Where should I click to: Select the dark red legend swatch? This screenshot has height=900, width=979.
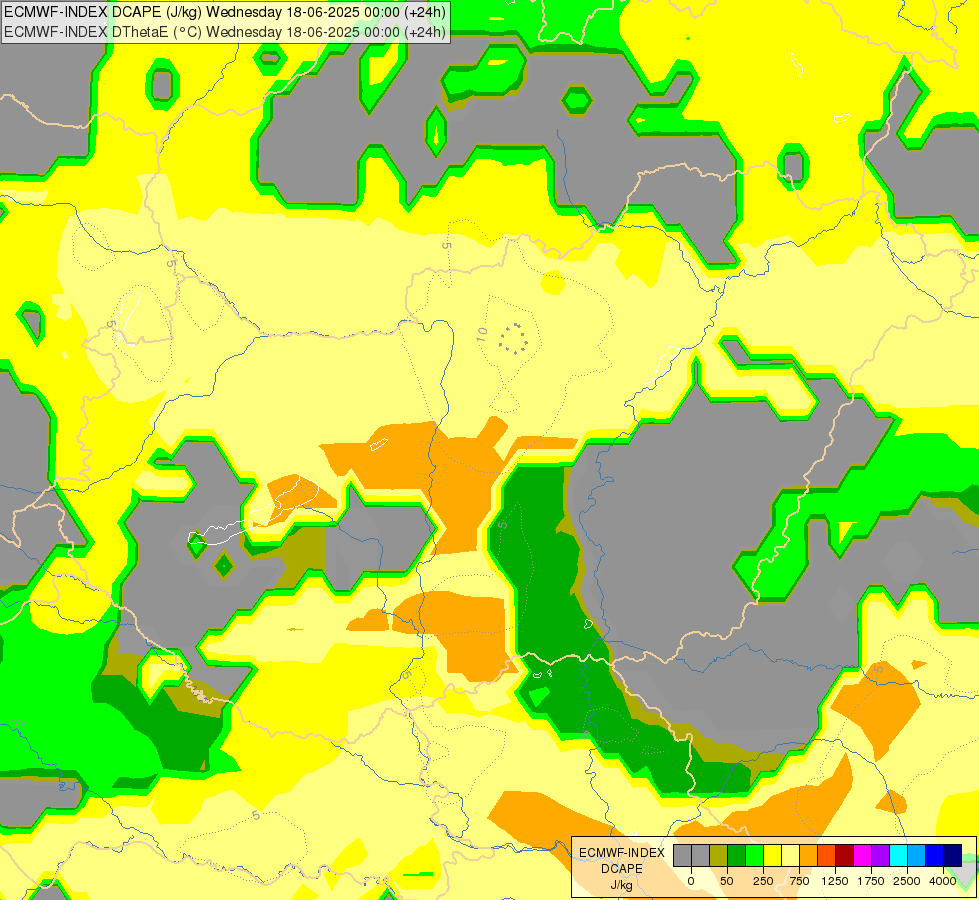[844, 855]
